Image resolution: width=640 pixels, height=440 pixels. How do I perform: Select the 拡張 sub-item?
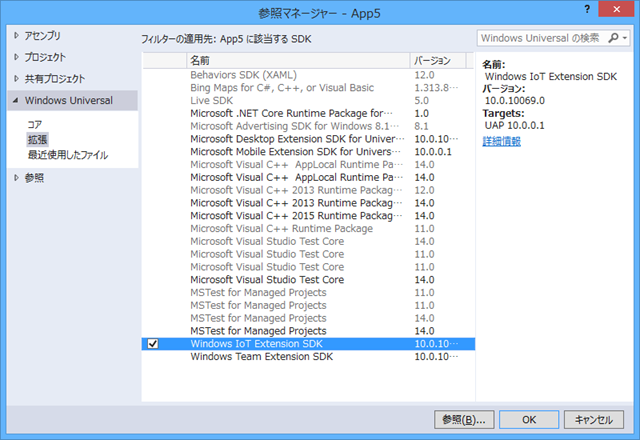tap(37, 139)
